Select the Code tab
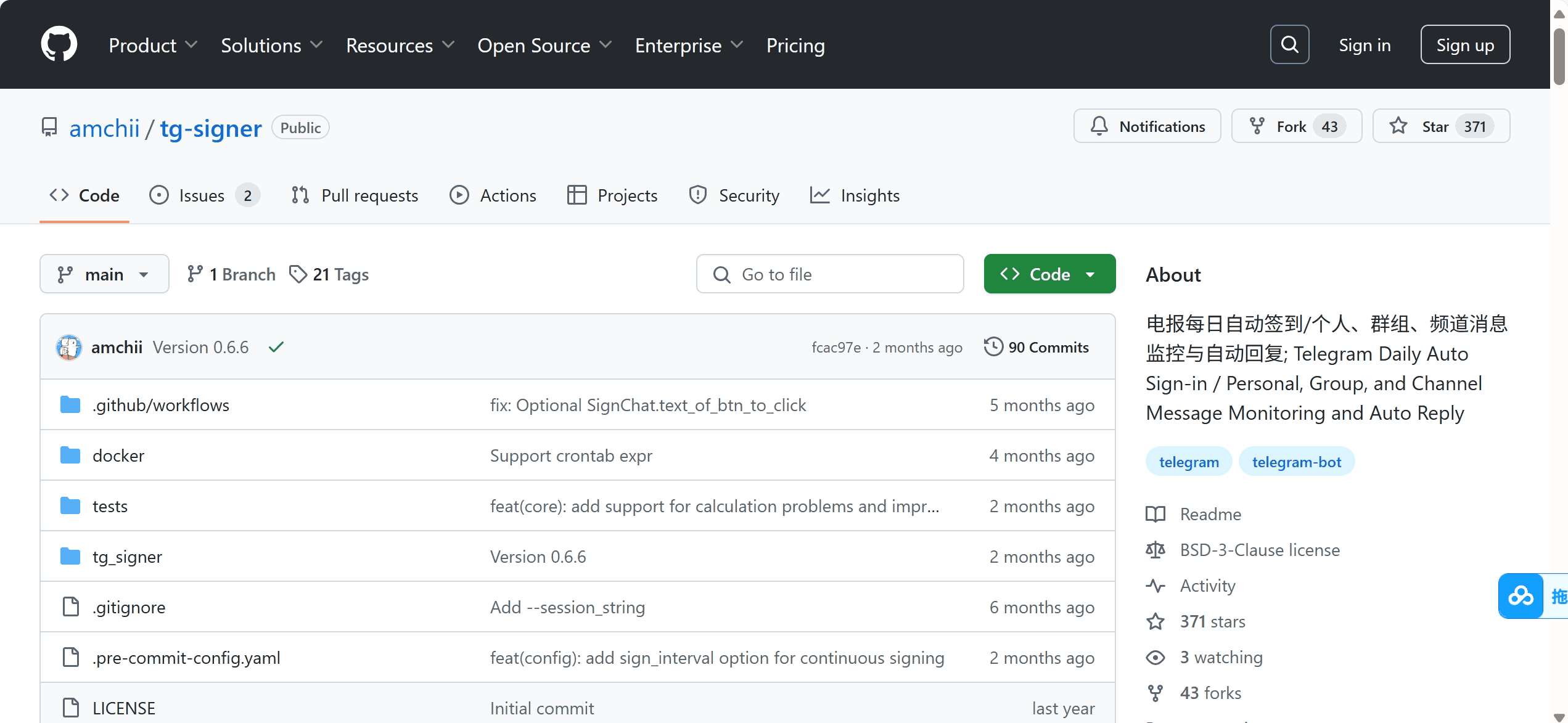Screen dimensions: 1568x723 coord(84,195)
